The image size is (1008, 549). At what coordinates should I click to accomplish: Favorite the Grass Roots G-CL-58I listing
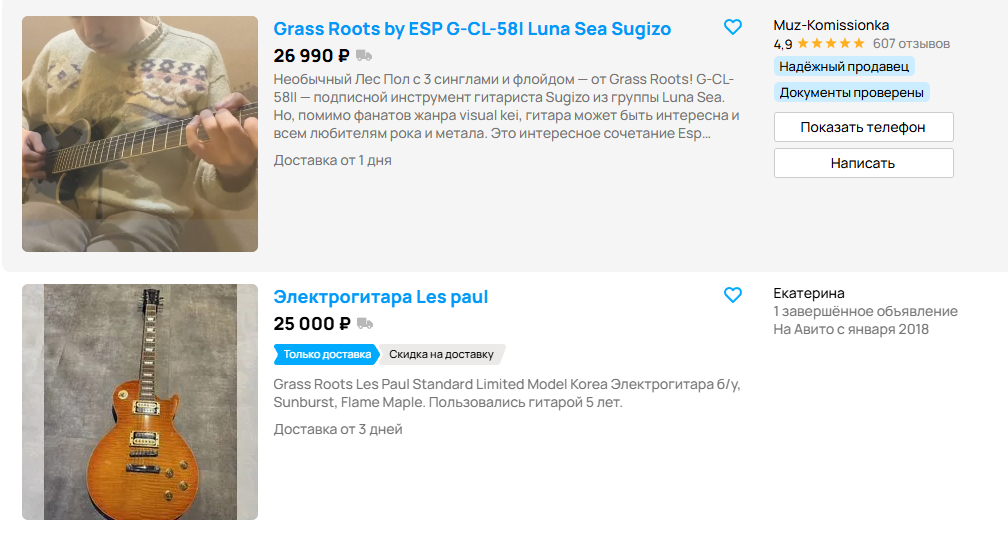click(733, 28)
